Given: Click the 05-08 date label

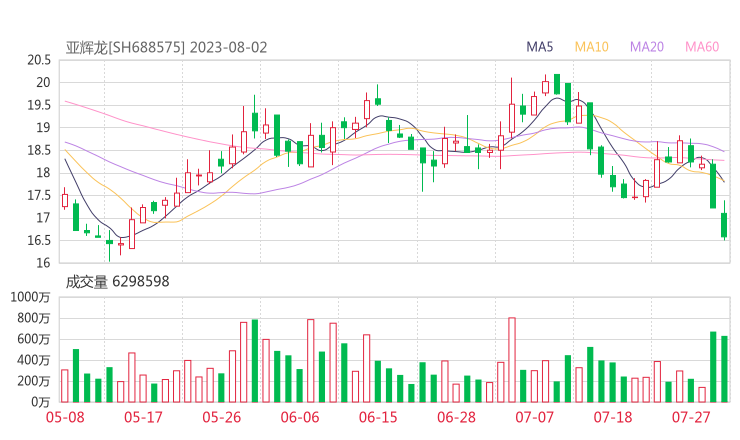Looking at the screenshot, I should coord(65,417).
